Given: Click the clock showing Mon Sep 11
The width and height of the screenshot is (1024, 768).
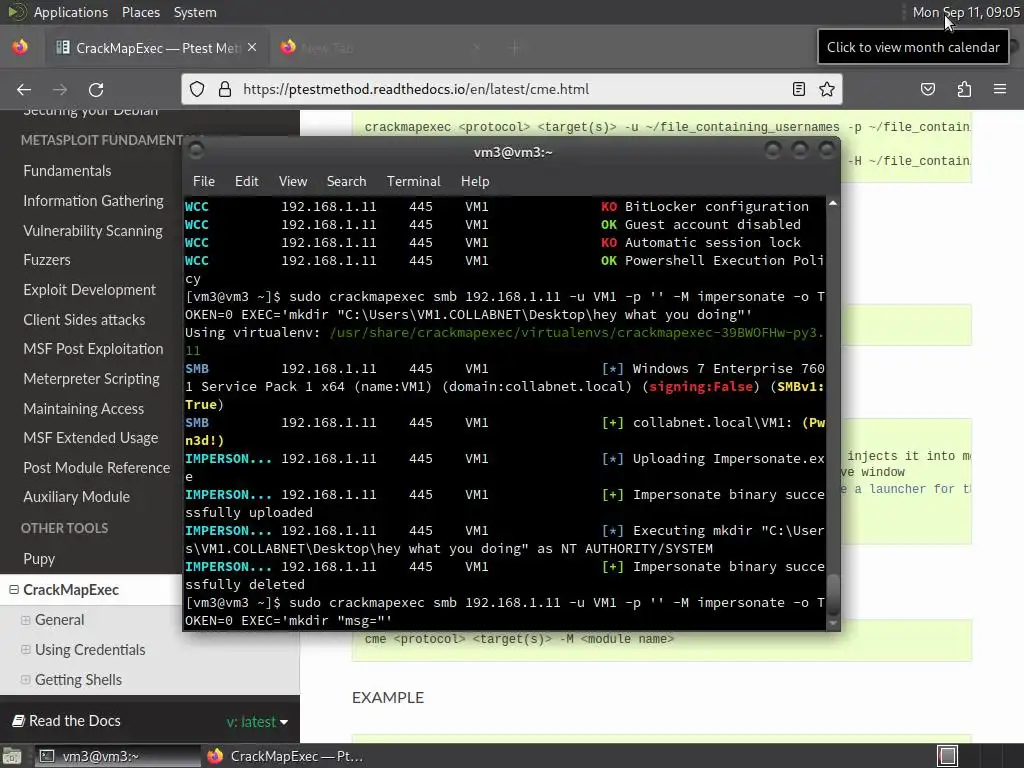Looking at the screenshot, I should pos(966,12).
